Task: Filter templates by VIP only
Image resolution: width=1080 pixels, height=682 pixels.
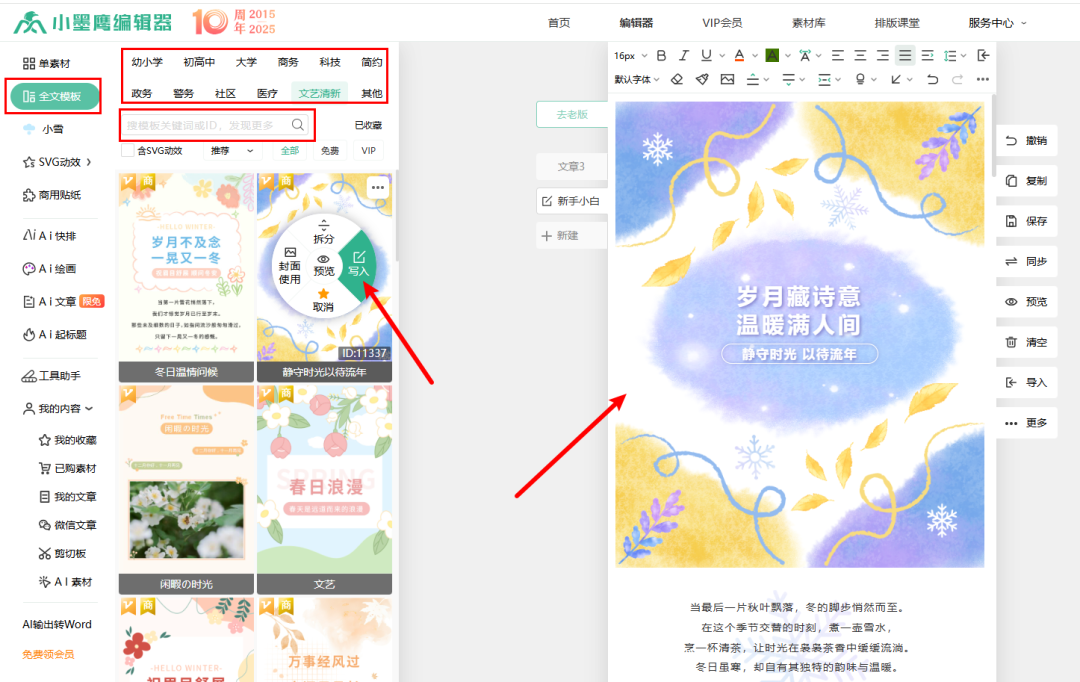Action: click(369, 151)
